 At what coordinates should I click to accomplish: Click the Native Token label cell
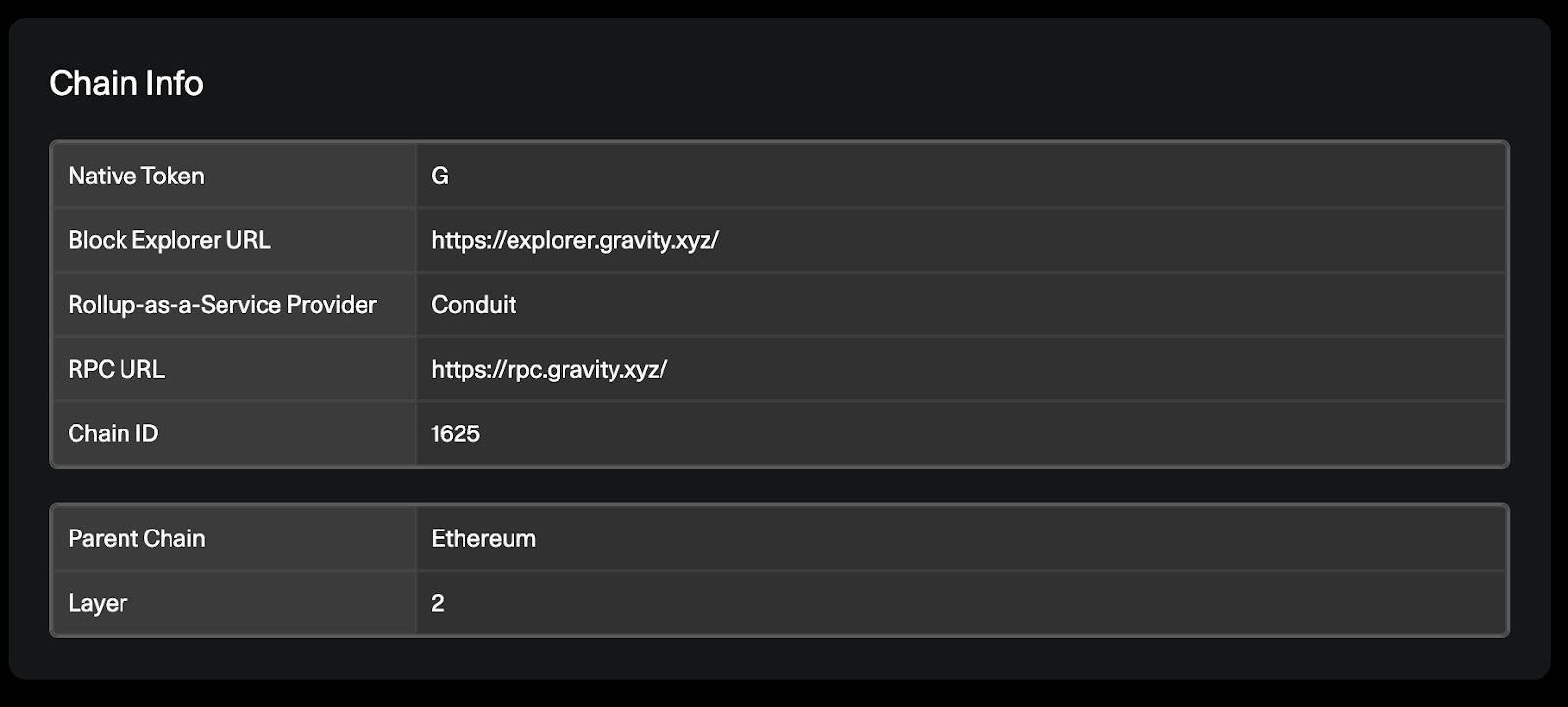234,176
